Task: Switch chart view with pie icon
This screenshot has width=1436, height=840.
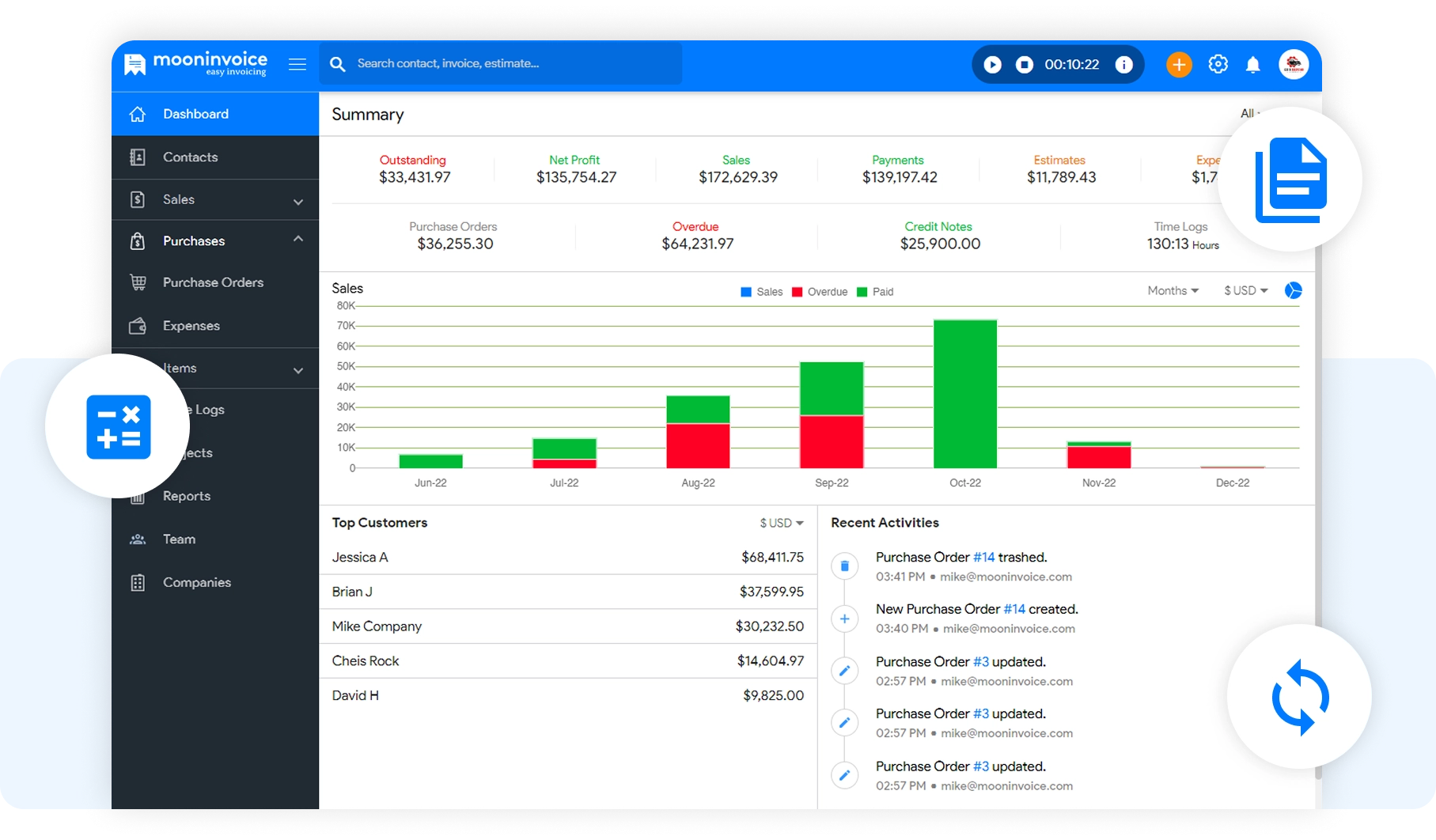Action: tap(1293, 290)
